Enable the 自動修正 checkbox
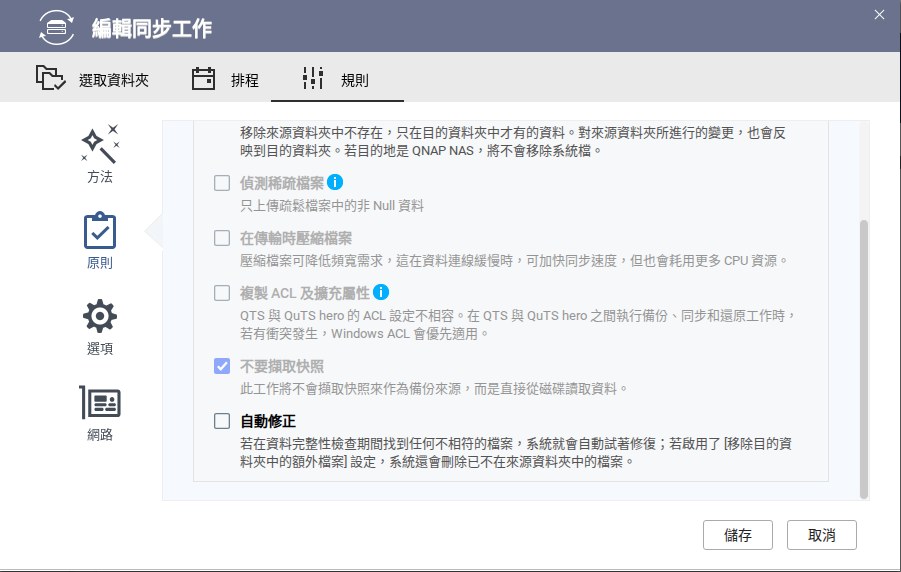The width and height of the screenshot is (901, 572). coord(222,421)
